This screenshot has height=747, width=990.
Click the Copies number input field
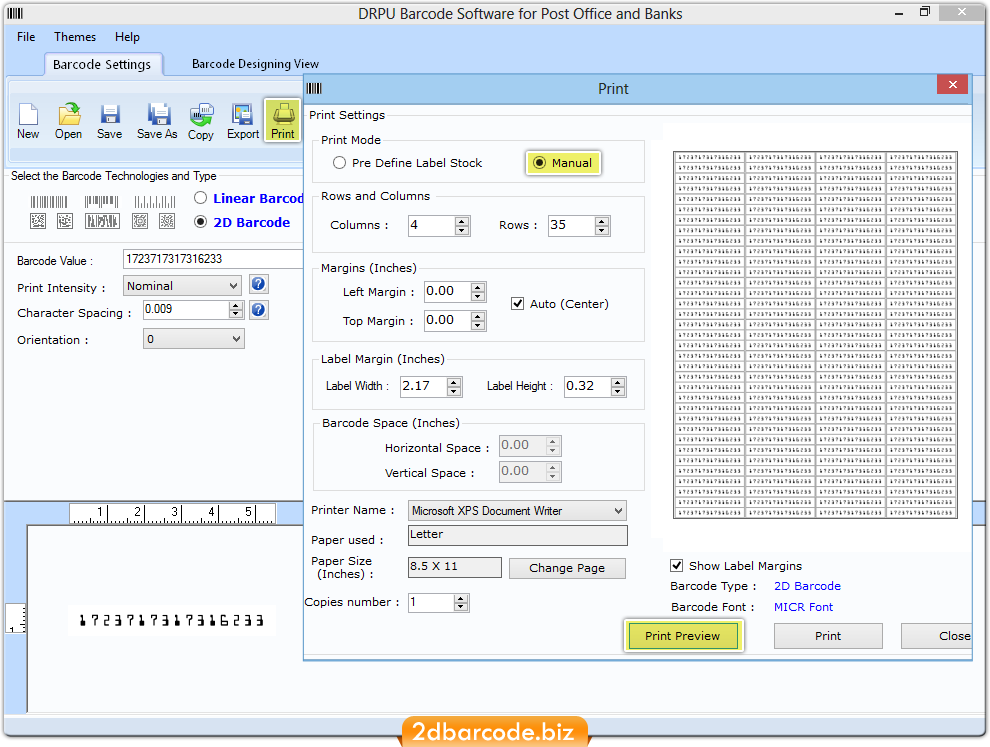pos(431,602)
